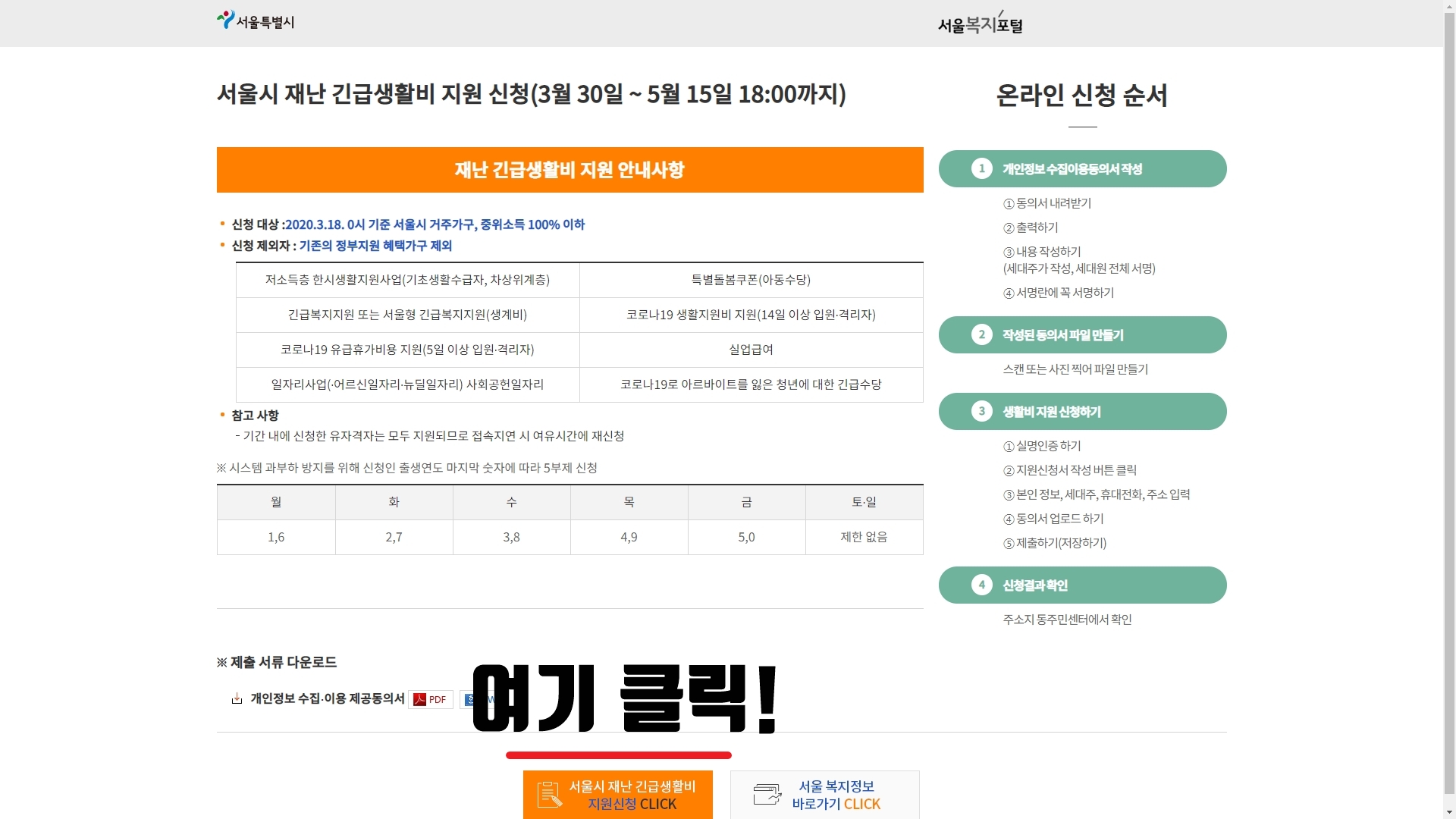Click the Seoul city logo in header
This screenshot has width=1456, height=819.
[x=256, y=20]
